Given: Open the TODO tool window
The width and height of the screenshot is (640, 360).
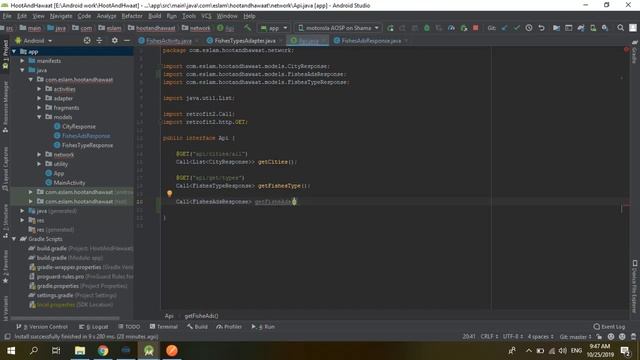Looking at the screenshot, I should click(x=129, y=327).
